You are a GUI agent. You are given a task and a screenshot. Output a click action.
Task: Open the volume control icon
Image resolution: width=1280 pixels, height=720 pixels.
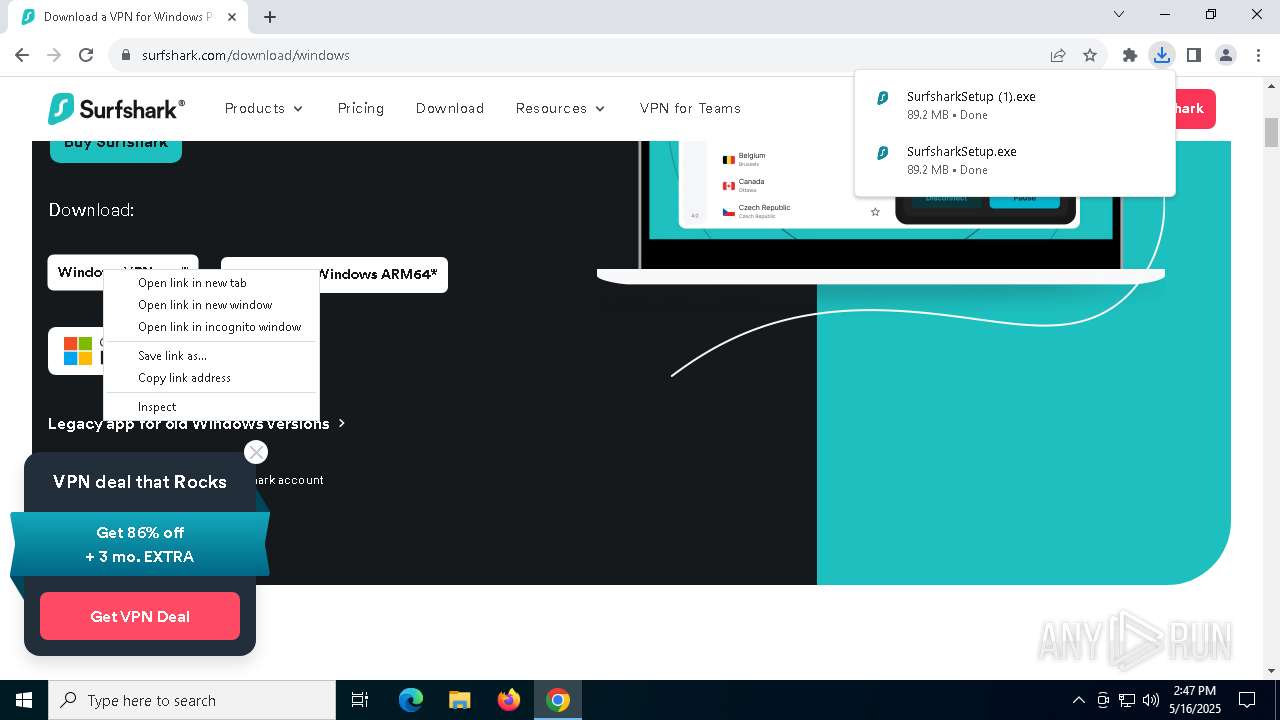click(x=1150, y=700)
